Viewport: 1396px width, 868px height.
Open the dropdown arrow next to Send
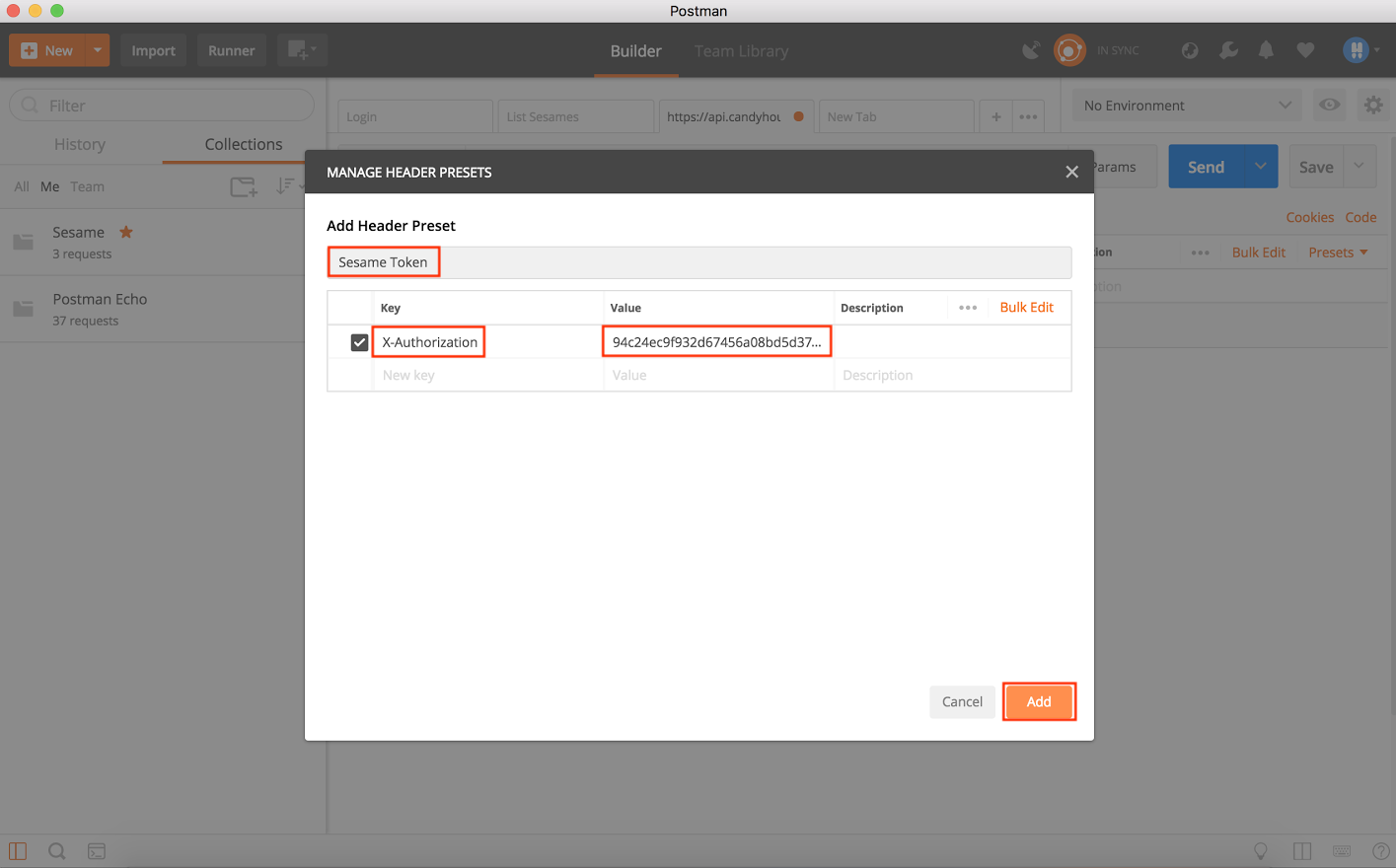tap(1261, 167)
